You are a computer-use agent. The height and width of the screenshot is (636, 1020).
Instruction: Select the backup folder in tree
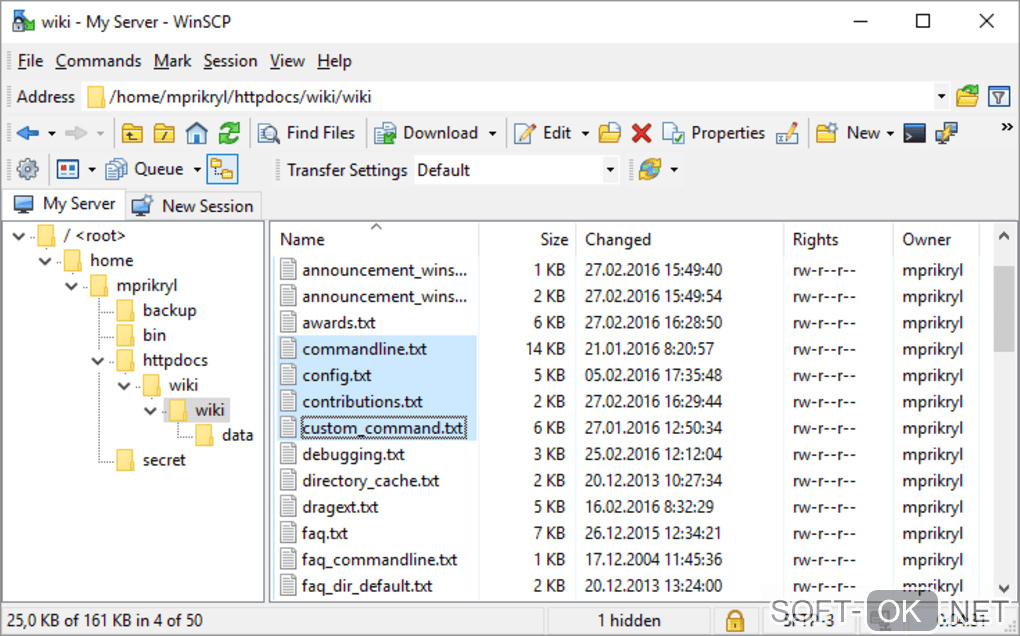pyautogui.click(x=169, y=311)
